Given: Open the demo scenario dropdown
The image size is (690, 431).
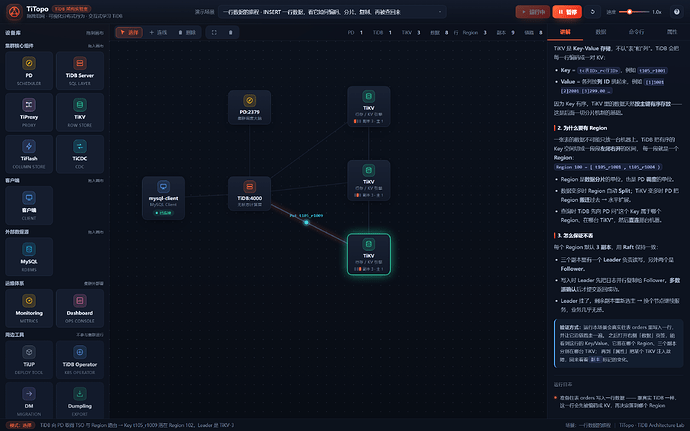Looking at the screenshot, I should (x=332, y=12).
